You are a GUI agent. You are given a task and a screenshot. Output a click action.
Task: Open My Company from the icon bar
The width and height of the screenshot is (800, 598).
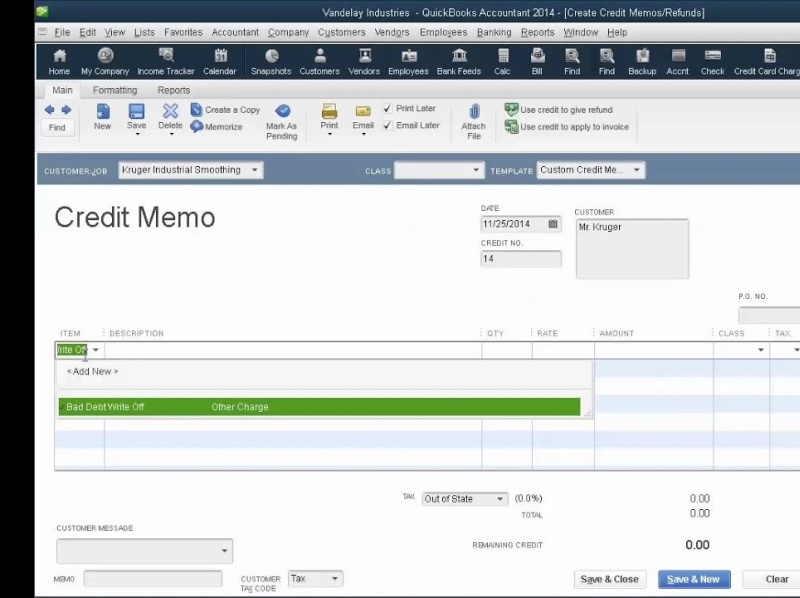(x=105, y=62)
